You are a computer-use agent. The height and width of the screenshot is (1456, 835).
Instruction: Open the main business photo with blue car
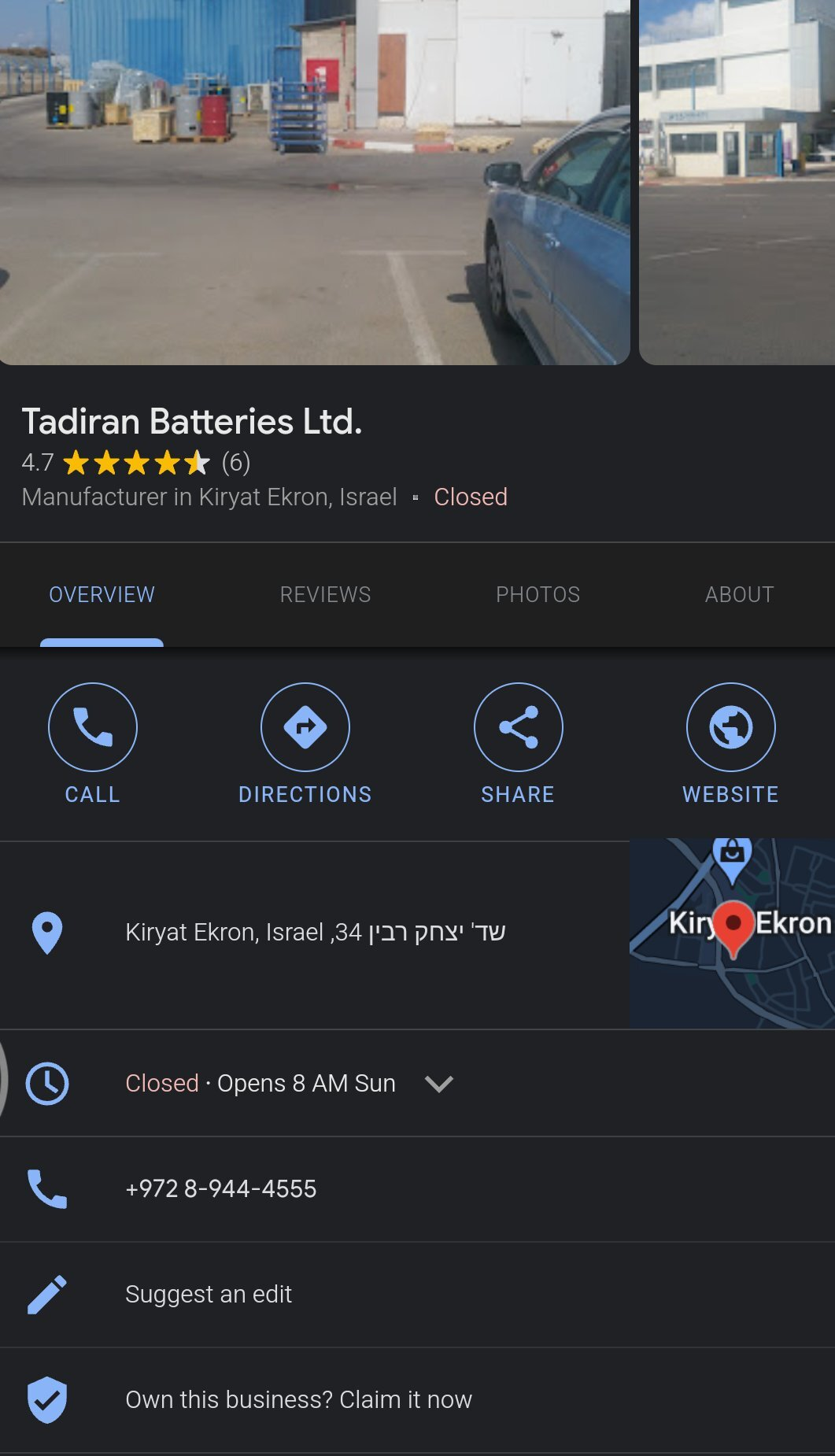tap(315, 183)
